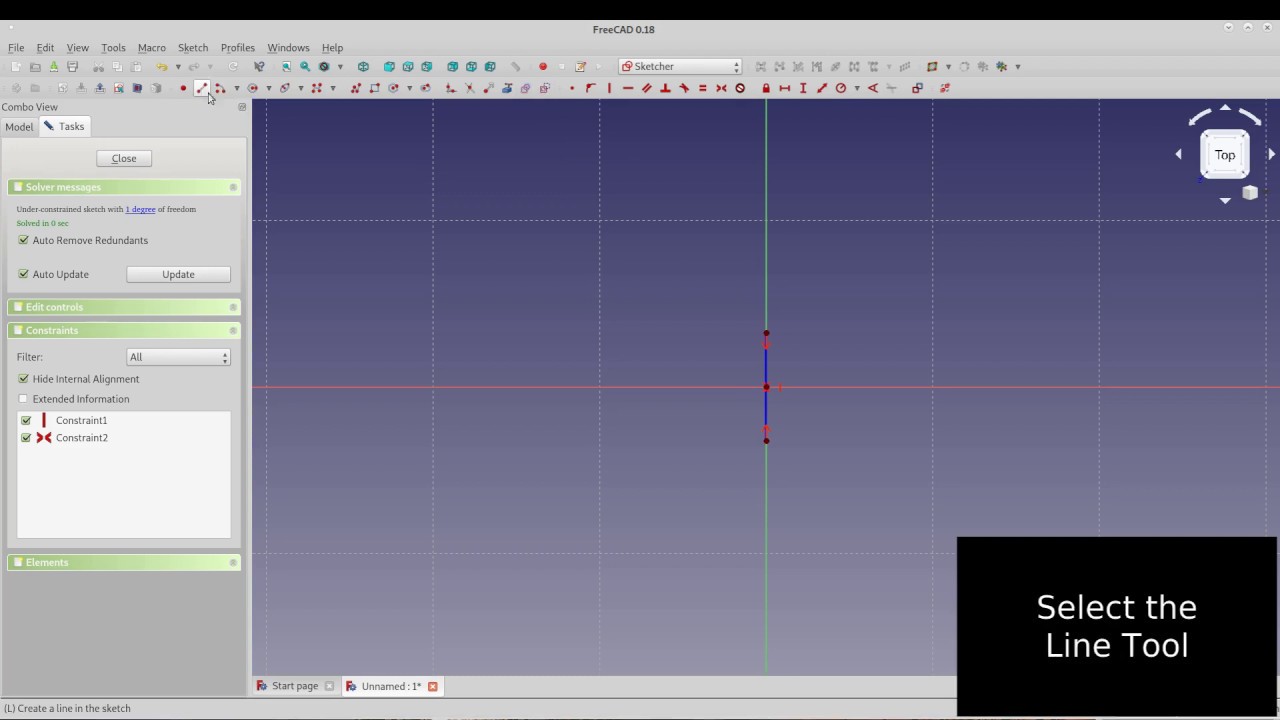Expand the Edit controls panel
This screenshot has width=1280, height=720.
tap(233, 307)
